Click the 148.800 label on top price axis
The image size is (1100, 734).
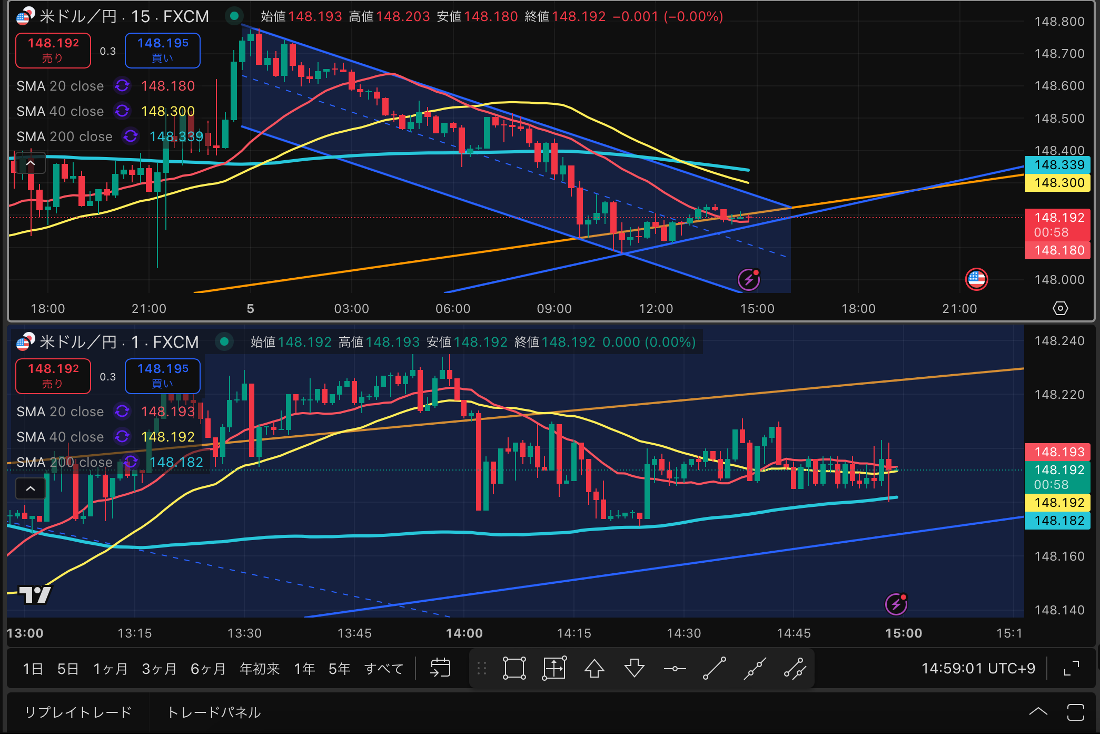coord(1059,21)
